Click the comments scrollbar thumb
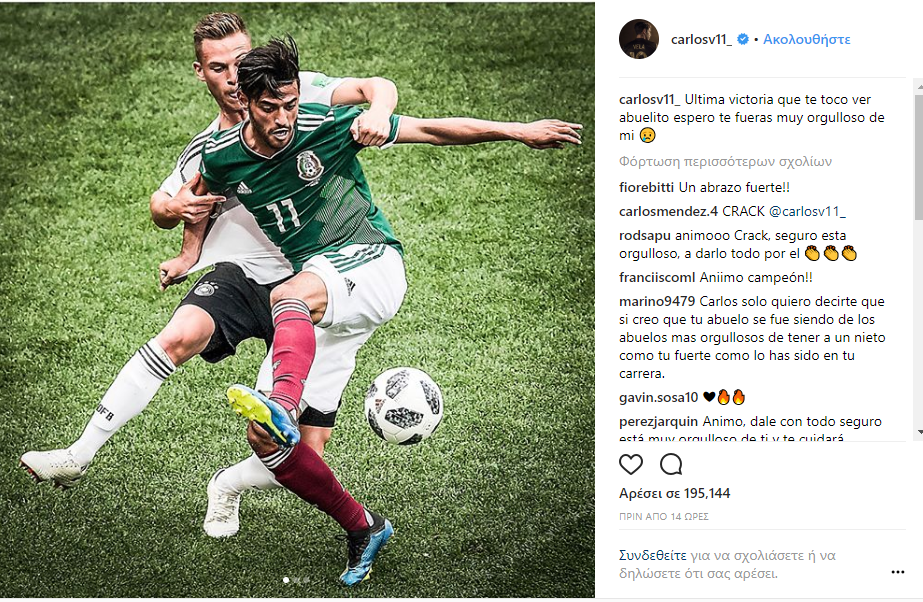Viewport: 923px width, 602px height. click(919, 156)
